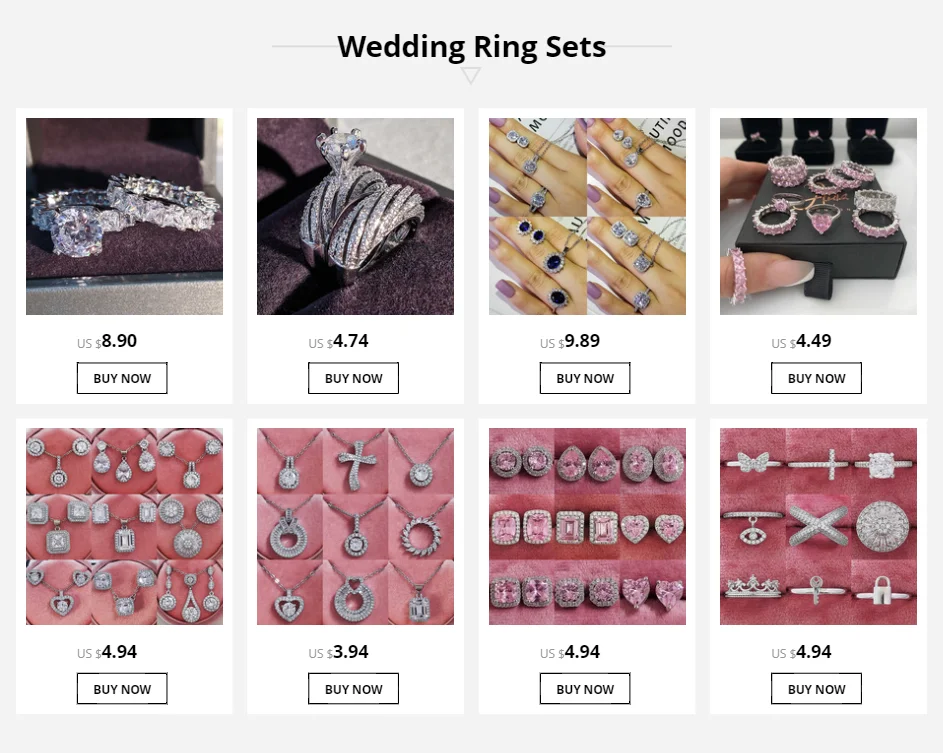943x753 pixels.
Task: Buy the $9.89 jewelry set now
Action: click(x=585, y=378)
